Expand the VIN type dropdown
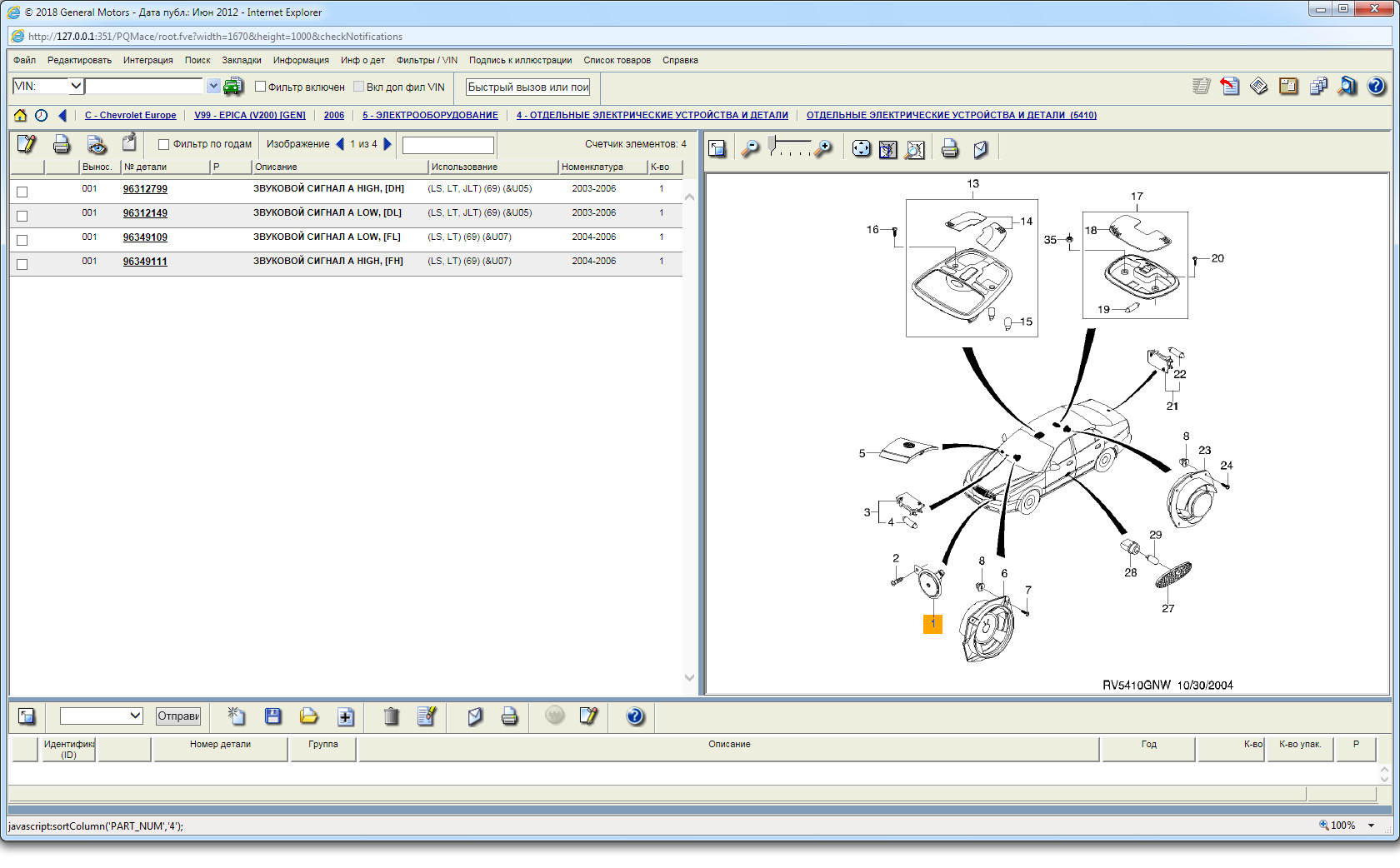 point(76,86)
